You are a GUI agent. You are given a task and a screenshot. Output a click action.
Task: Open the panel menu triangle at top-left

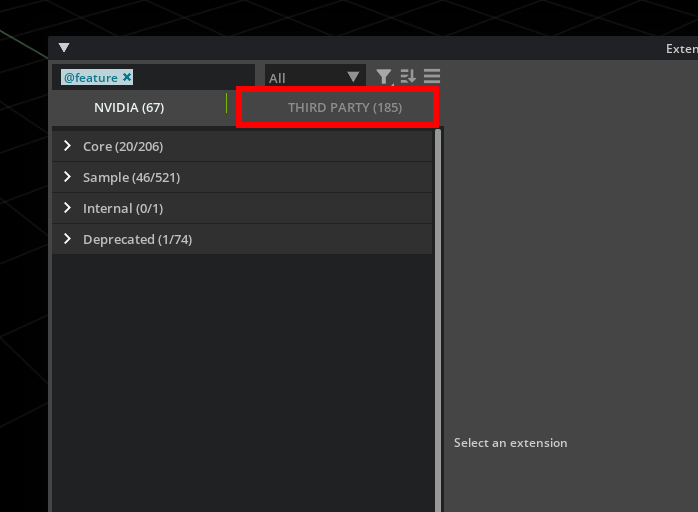click(64, 48)
